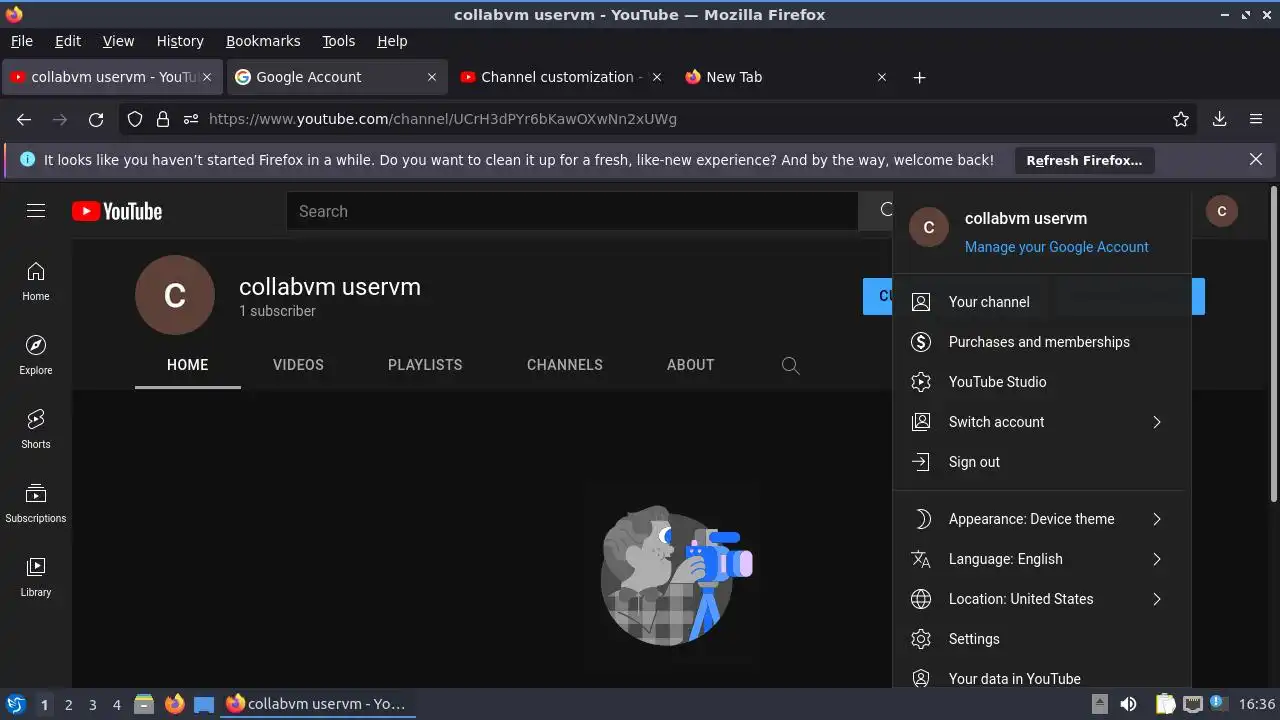Open the taskbar start menu icon
This screenshot has width=1280, height=720.
point(16,704)
